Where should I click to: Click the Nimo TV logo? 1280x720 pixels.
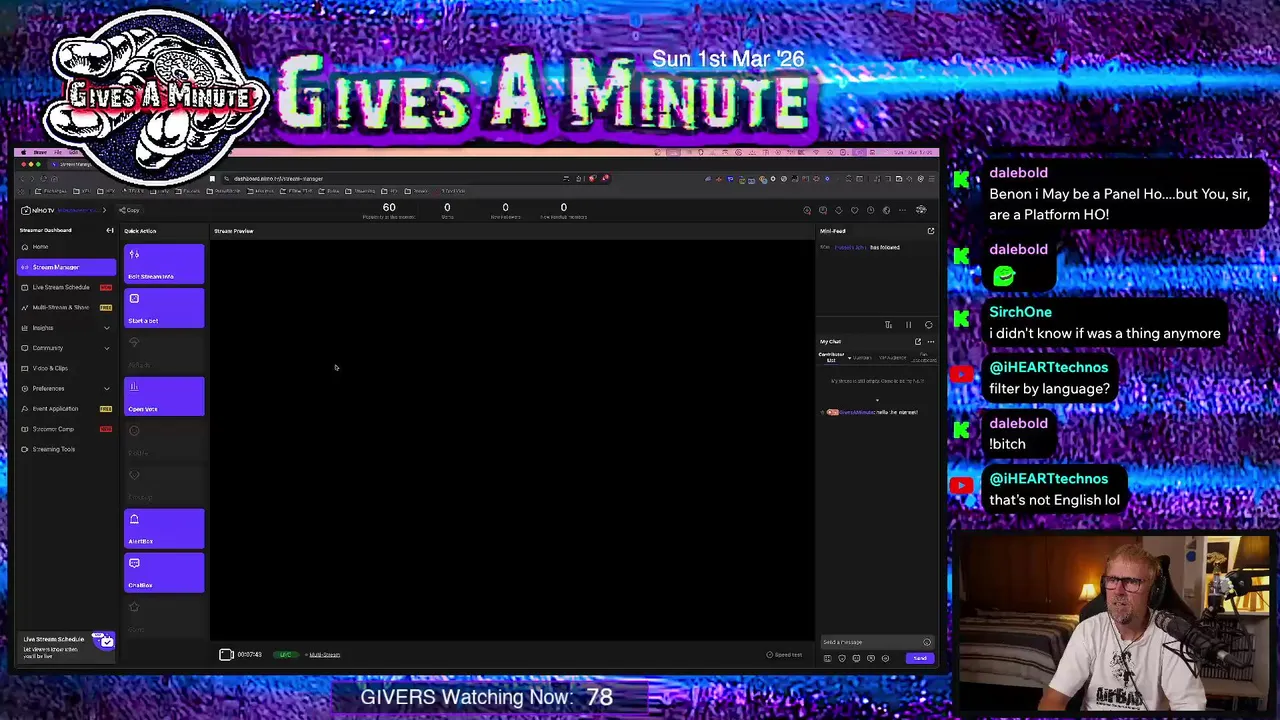pos(37,210)
